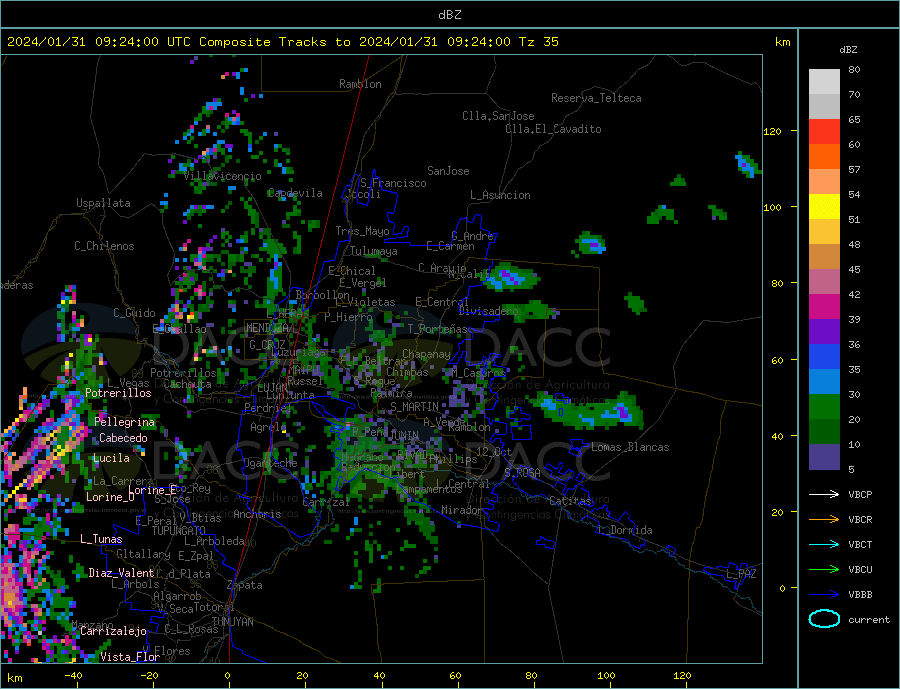Click the Anchoris label
The image size is (900, 689).
pyautogui.click(x=257, y=514)
